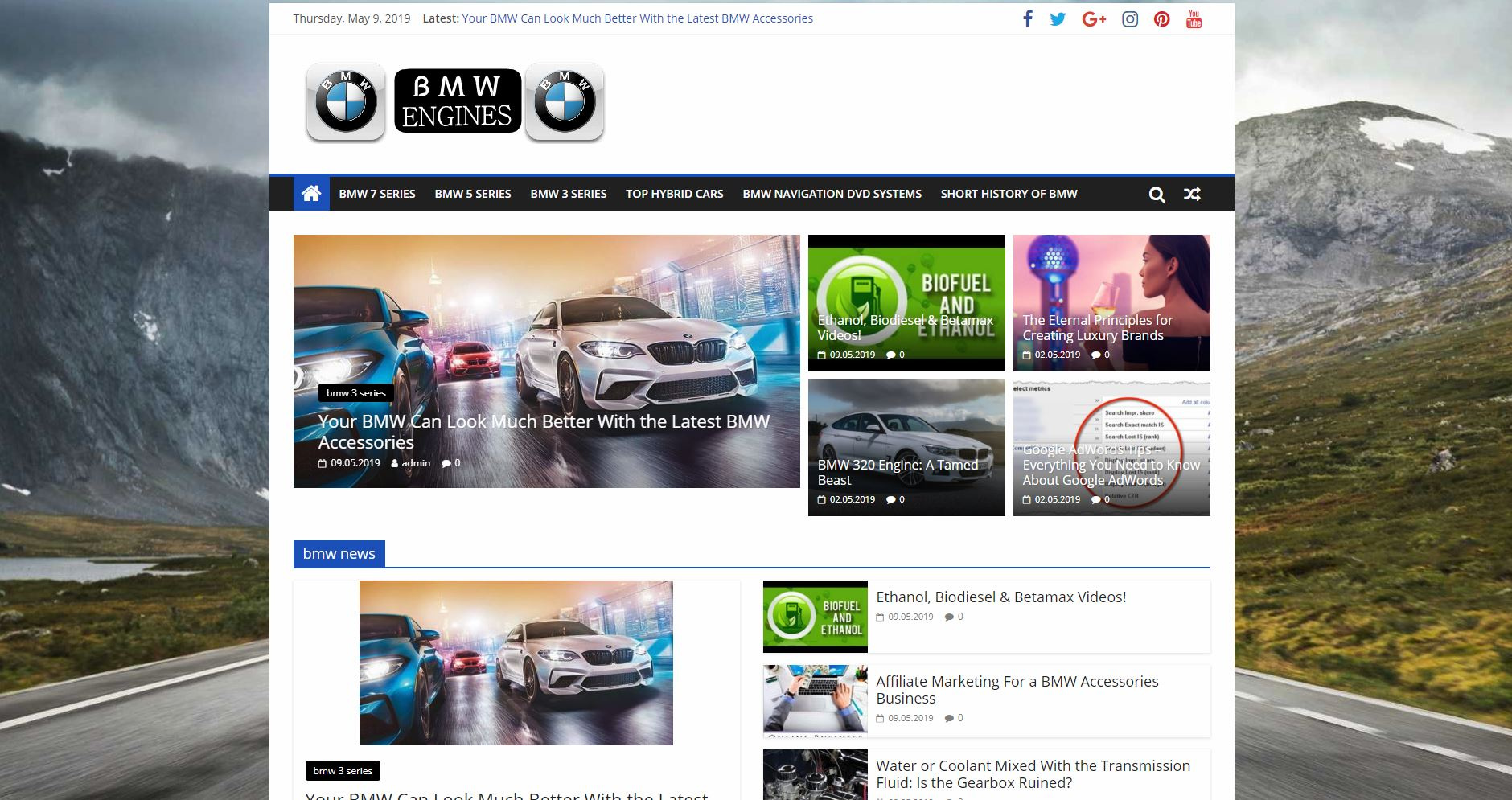1512x800 pixels.
Task: Open the Twitter social icon
Action: (1058, 18)
